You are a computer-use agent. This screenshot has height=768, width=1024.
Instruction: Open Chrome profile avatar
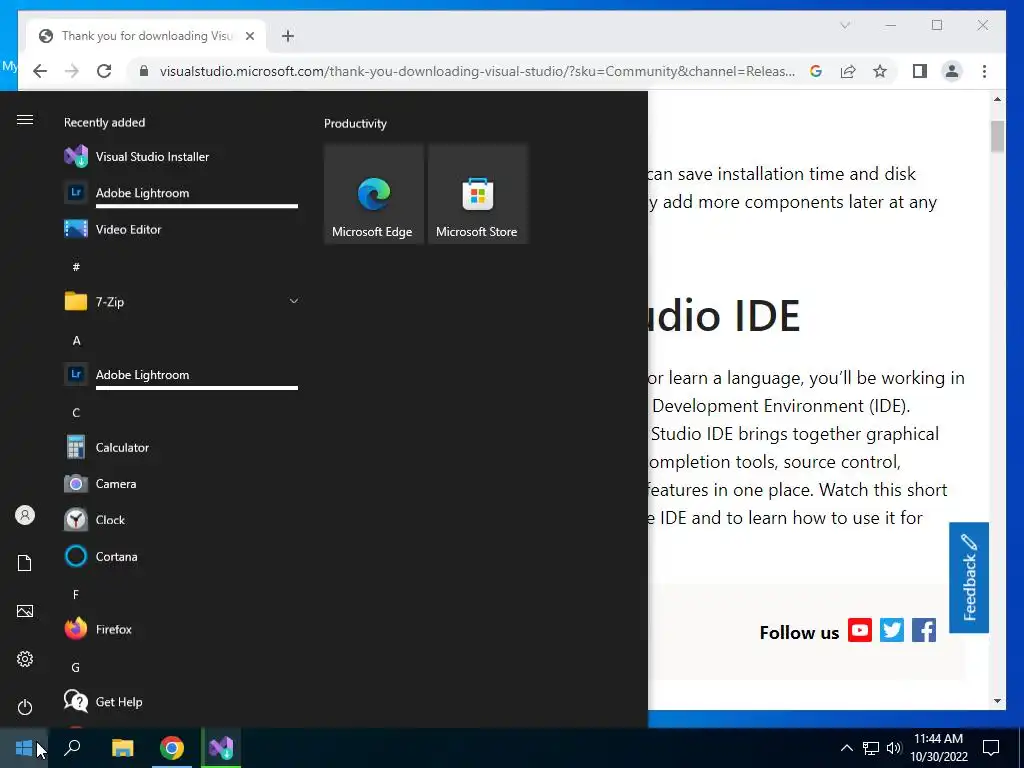[x=952, y=71]
